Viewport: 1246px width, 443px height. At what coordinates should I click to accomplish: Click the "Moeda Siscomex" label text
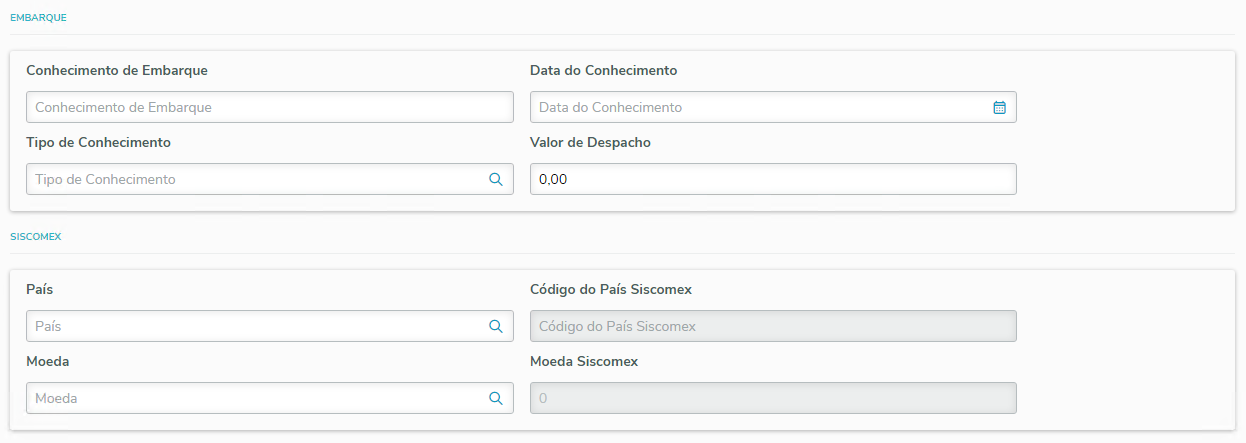pos(583,361)
